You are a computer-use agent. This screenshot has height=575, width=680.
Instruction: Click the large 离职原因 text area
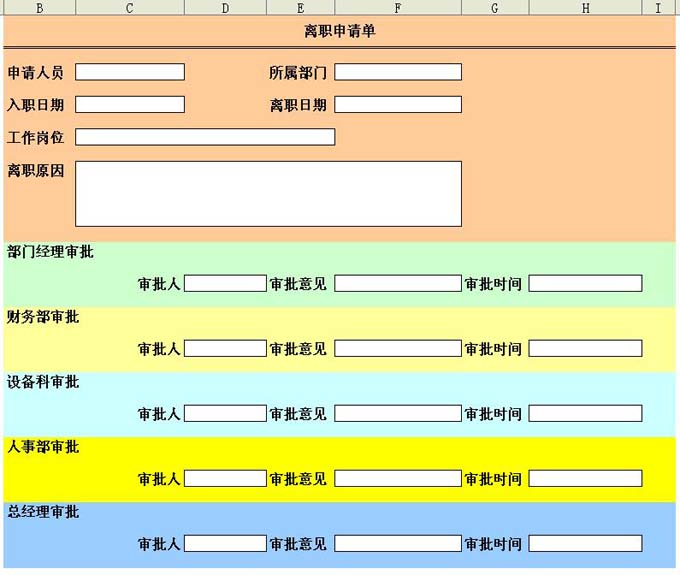(x=268, y=194)
